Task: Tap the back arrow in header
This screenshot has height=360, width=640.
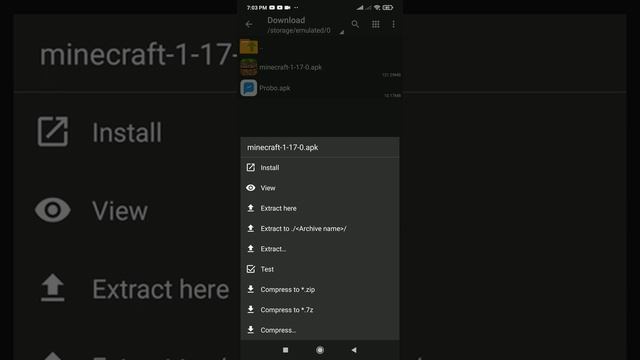Action: (249, 24)
